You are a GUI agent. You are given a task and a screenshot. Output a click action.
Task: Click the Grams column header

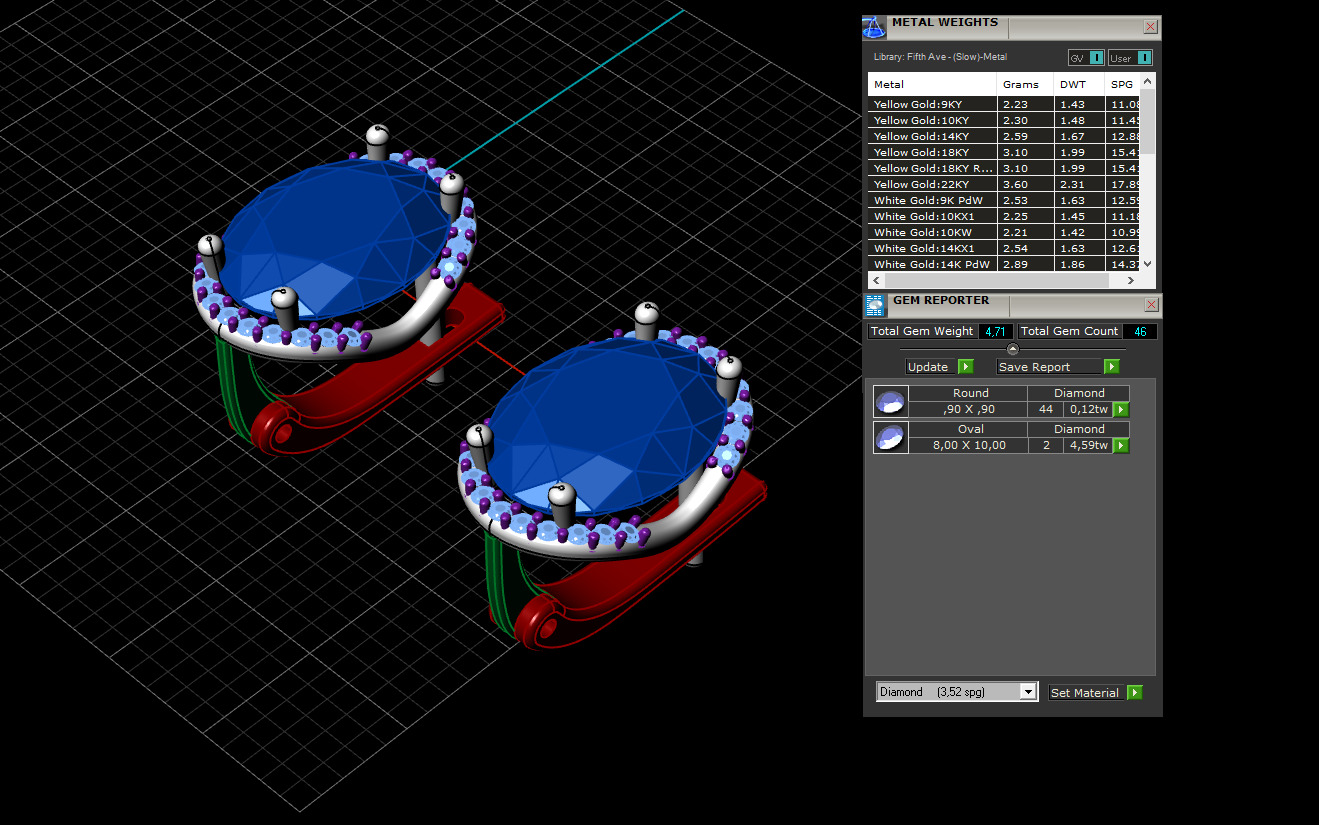pyautogui.click(x=1025, y=84)
